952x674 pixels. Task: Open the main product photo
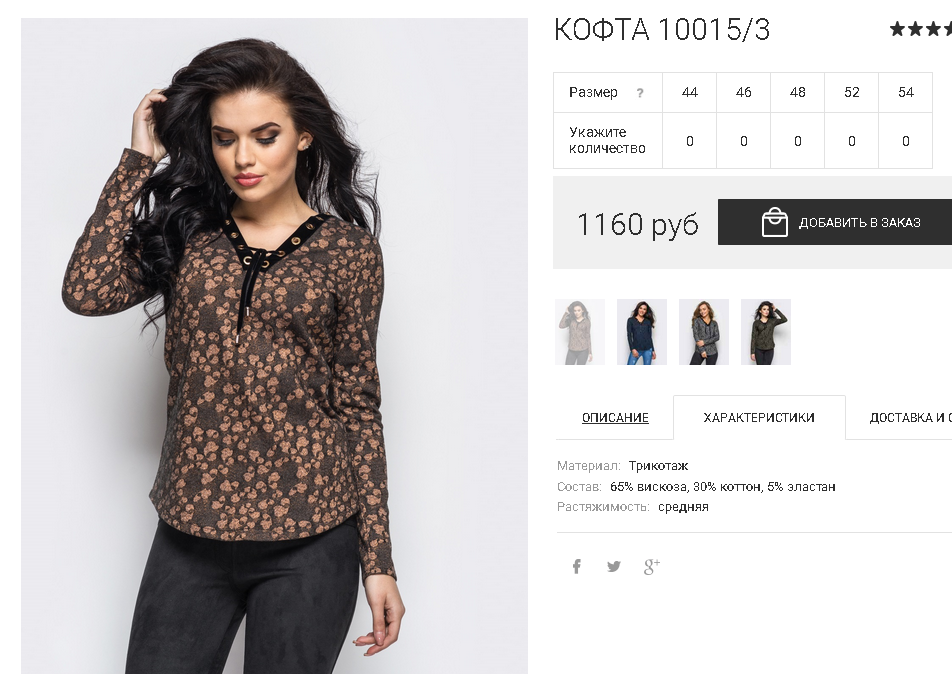(274, 346)
